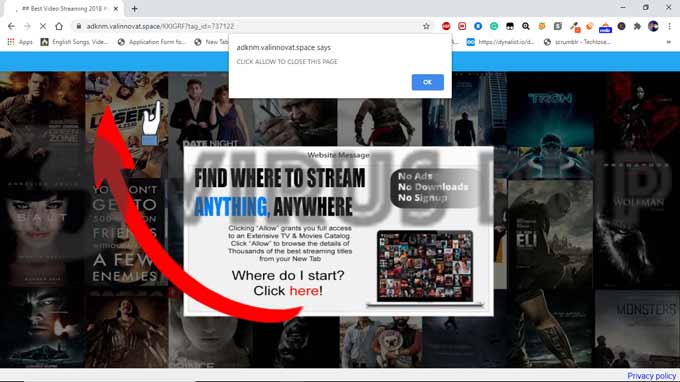Open the scrumblr - Techlose bookmark
The width and height of the screenshot is (680, 382).
[577, 42]
